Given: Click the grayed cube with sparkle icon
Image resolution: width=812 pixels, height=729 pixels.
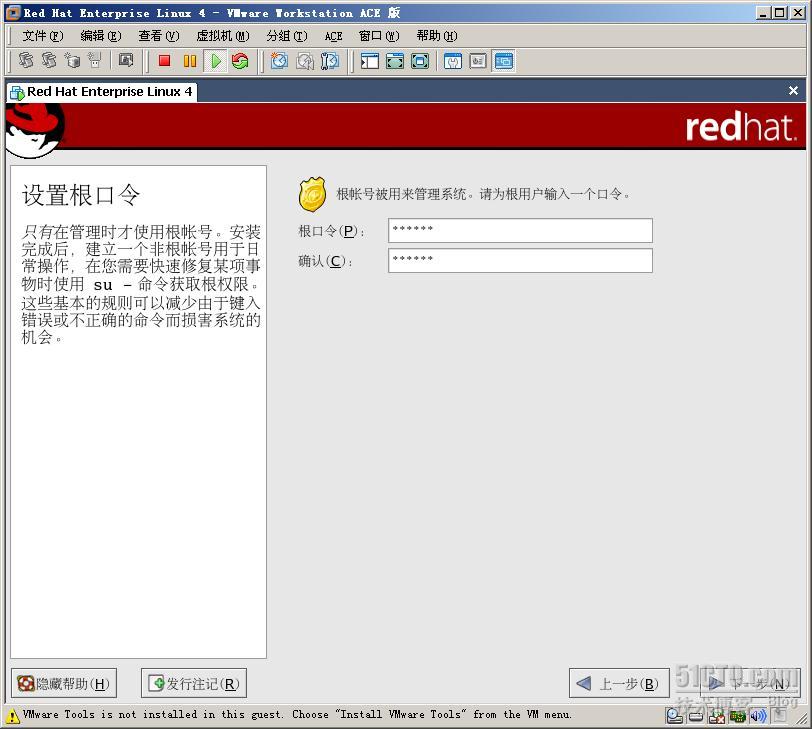Looking at the screenshot, I should 72,61.
